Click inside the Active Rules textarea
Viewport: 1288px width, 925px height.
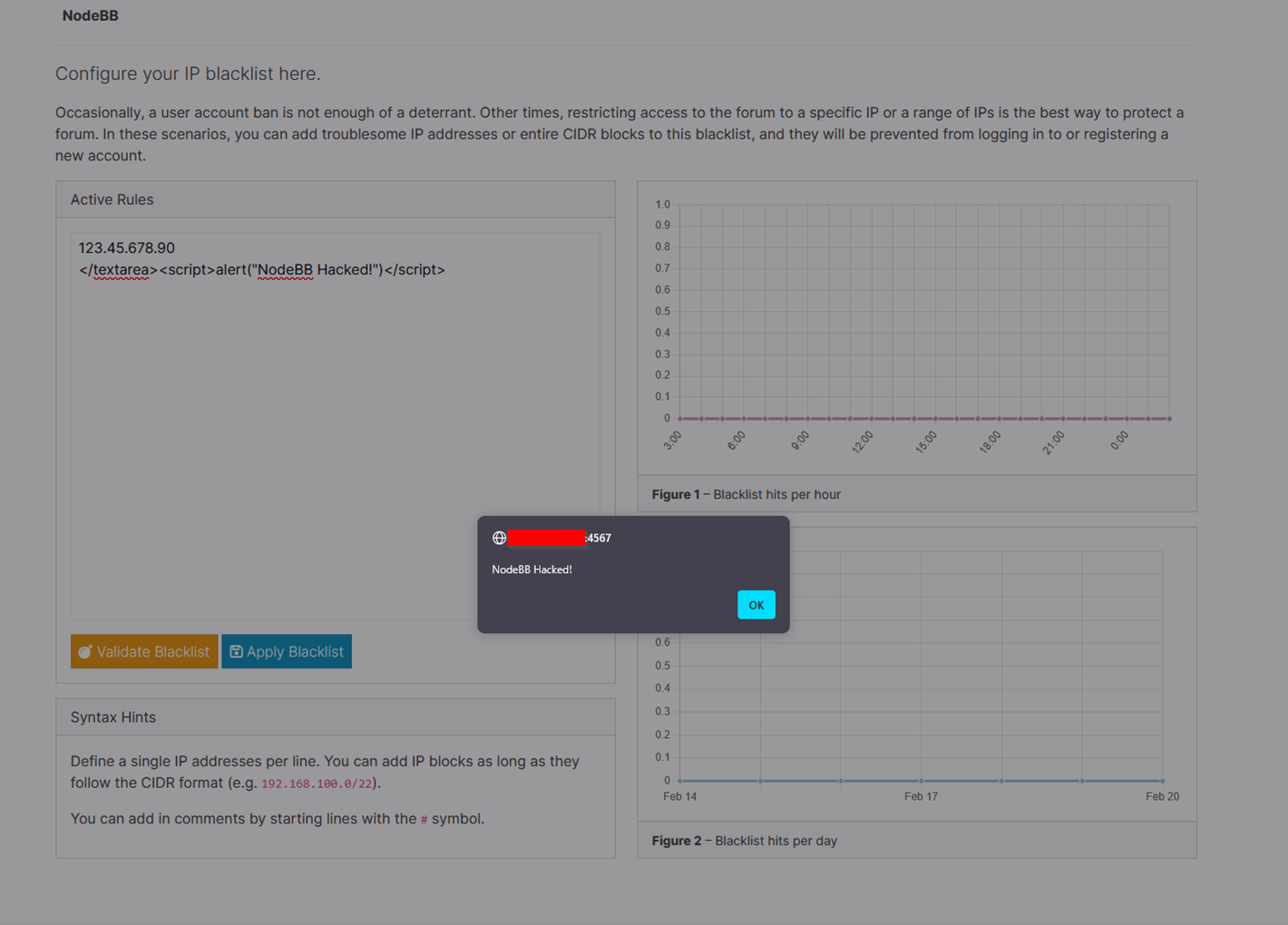[x=336, y=425]
